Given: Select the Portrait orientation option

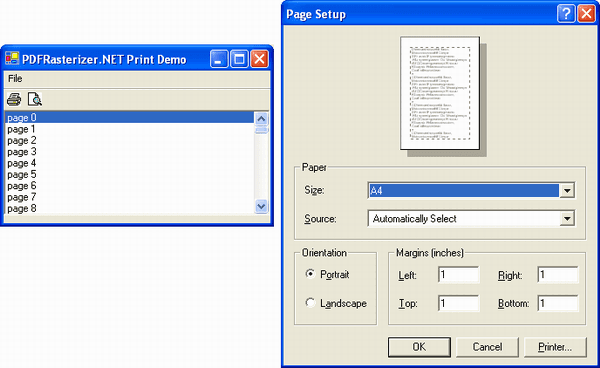Looking at the screenshot, I should pyautogui.click(x=327, y=274).
